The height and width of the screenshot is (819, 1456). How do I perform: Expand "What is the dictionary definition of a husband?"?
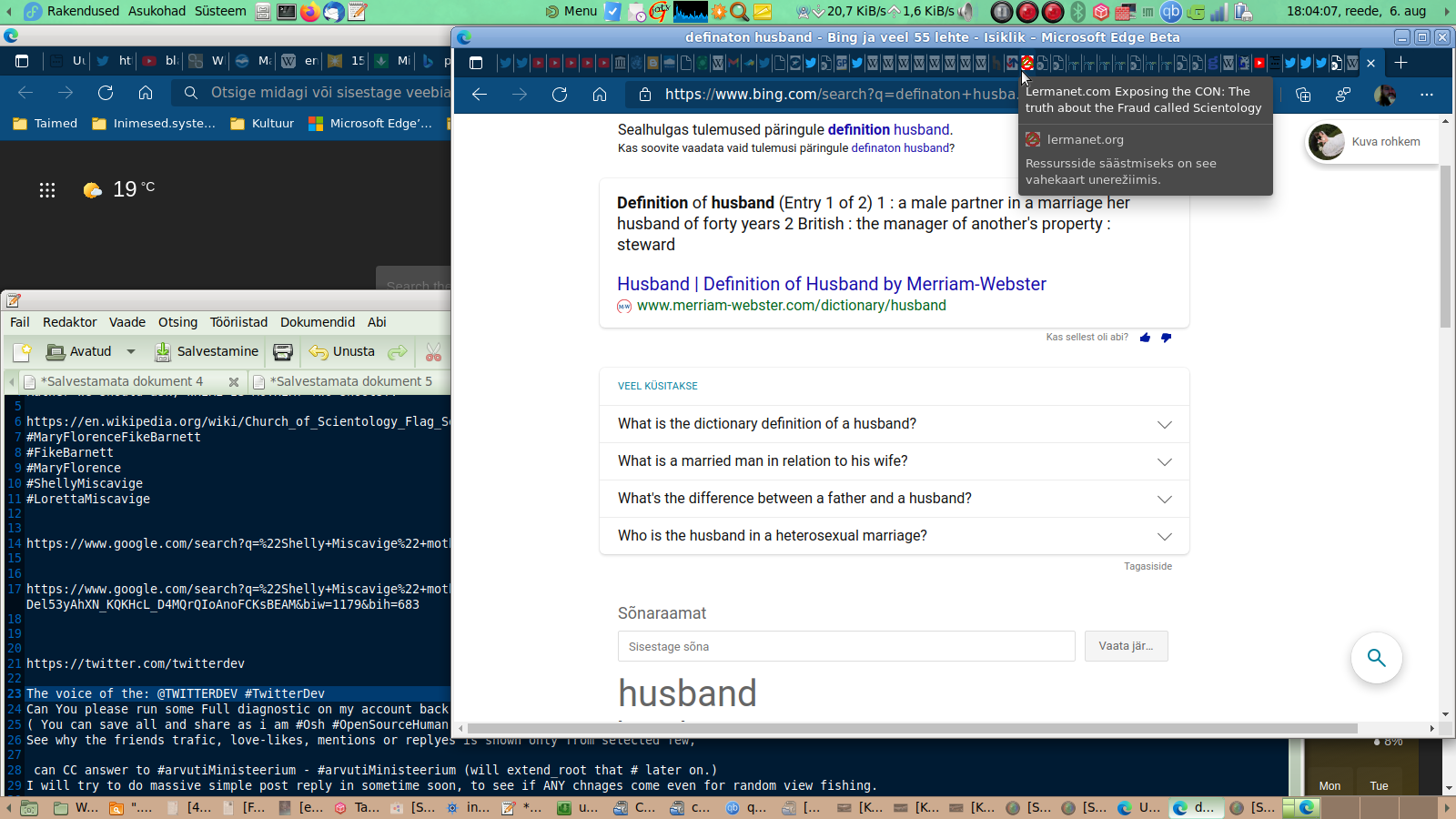pos(895,424)
